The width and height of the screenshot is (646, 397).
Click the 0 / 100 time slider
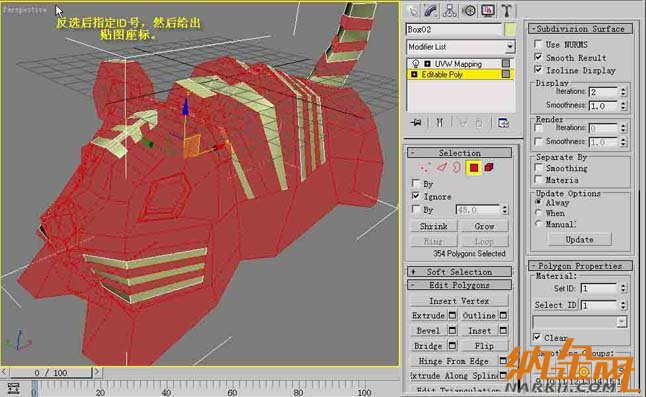click(x=51, y=372)
